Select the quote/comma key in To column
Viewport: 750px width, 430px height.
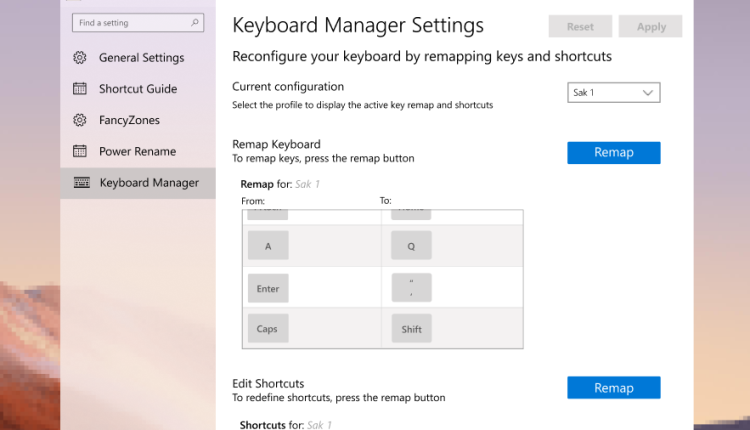click(411, 288)
